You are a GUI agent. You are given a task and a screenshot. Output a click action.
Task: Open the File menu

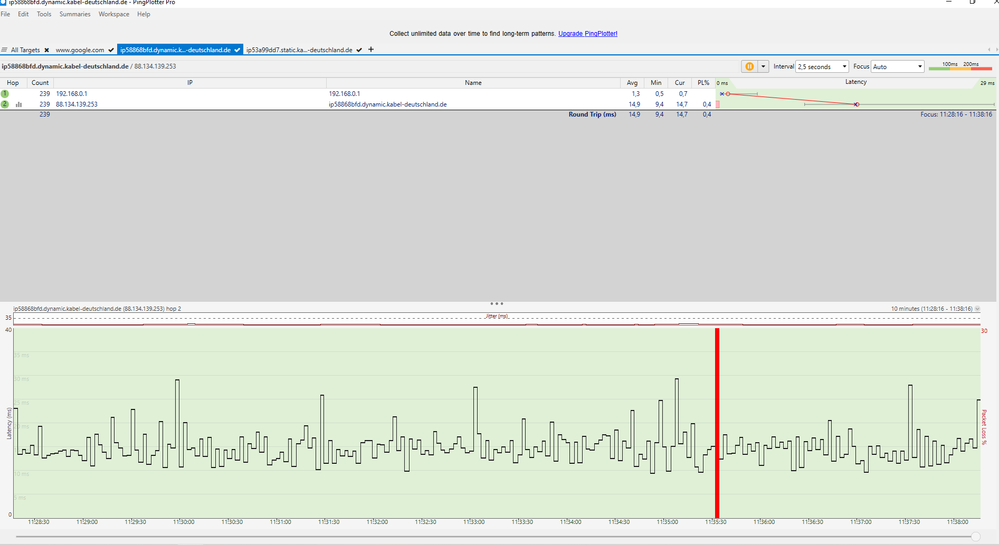click(5, 14)
